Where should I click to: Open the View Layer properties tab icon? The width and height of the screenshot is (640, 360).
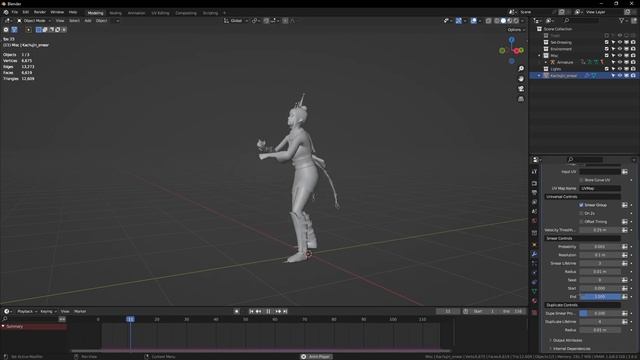tap(534, 202)
